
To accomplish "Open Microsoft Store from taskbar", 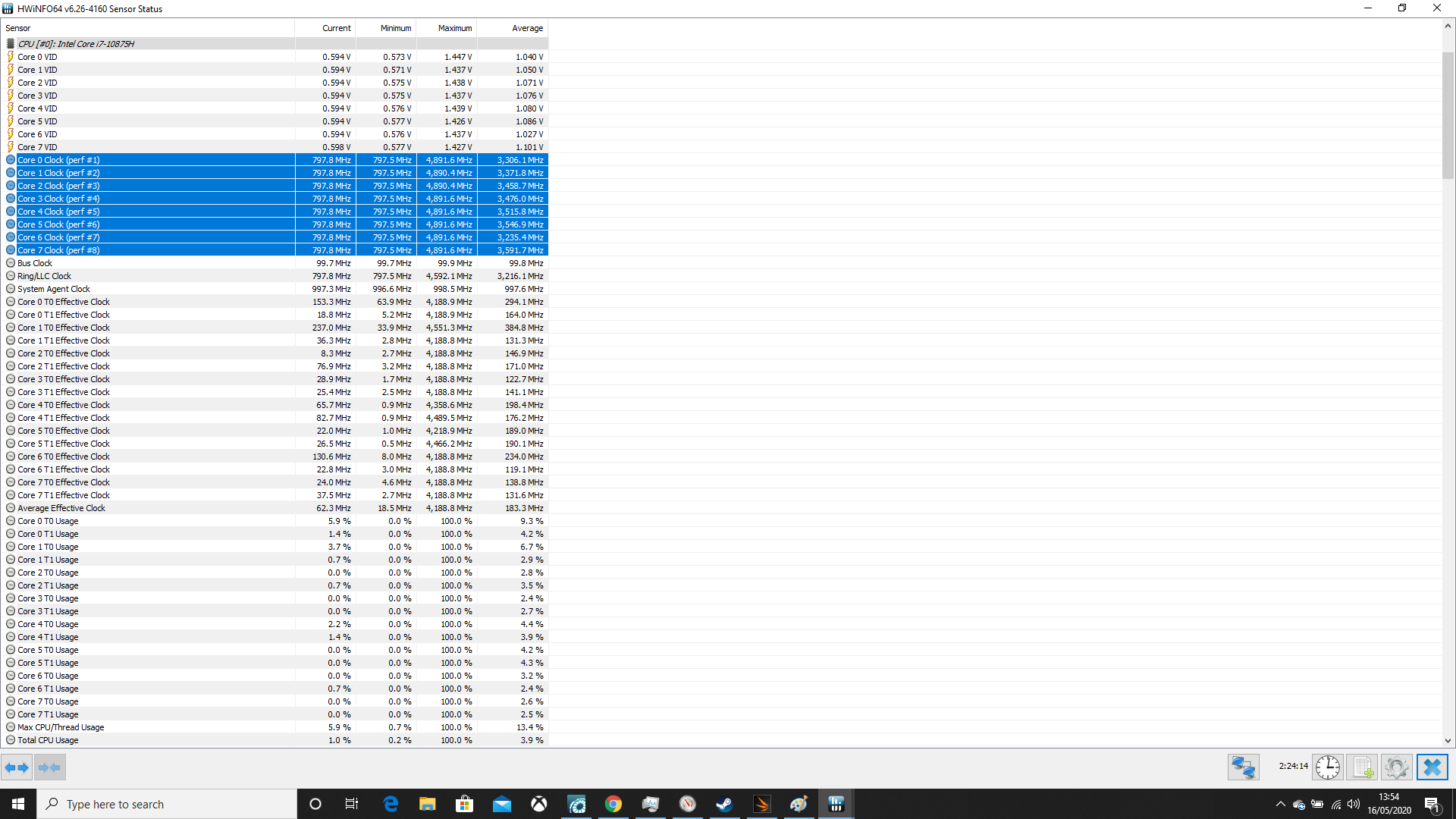I will 465,804.
